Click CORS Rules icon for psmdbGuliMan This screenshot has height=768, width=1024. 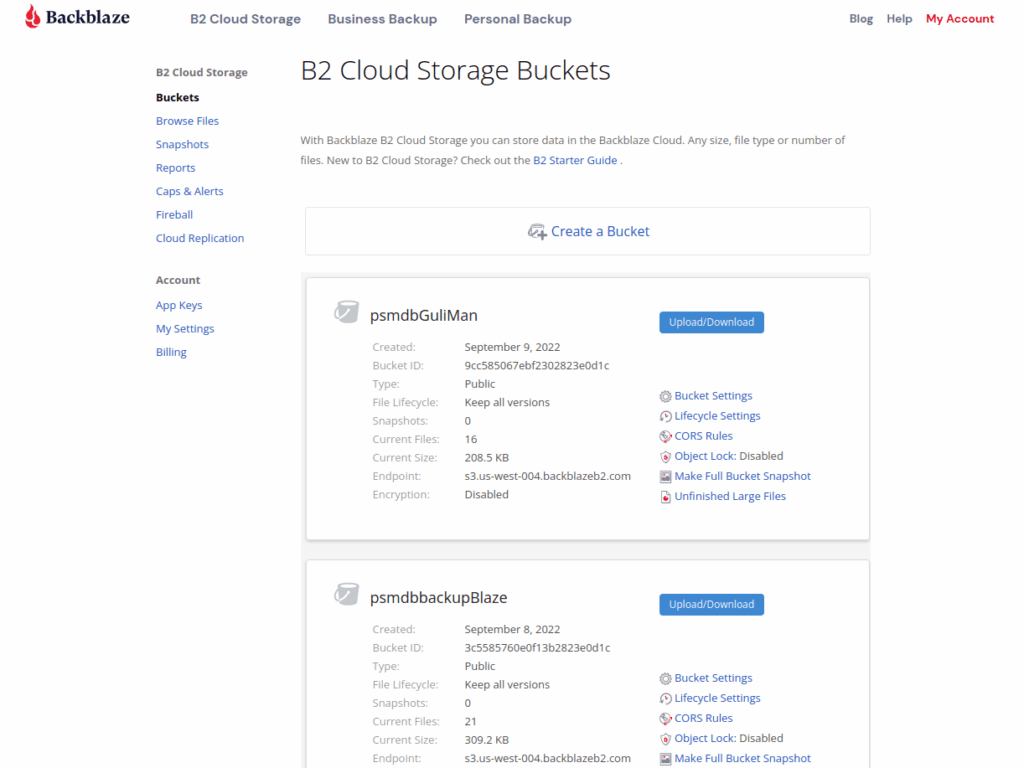click(x=665, y=436)
